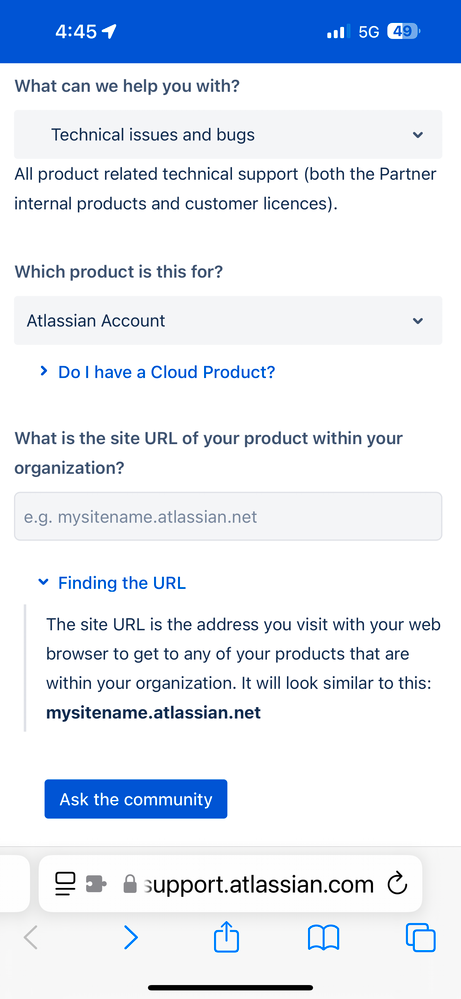Click the Ask the community button
The width and height of the screenshot is (461, 999).
pos(136,799)
